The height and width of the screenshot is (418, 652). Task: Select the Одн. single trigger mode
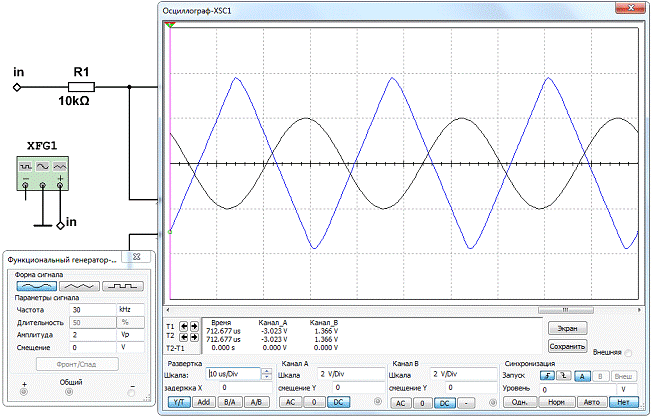click(x=519, y=402)
